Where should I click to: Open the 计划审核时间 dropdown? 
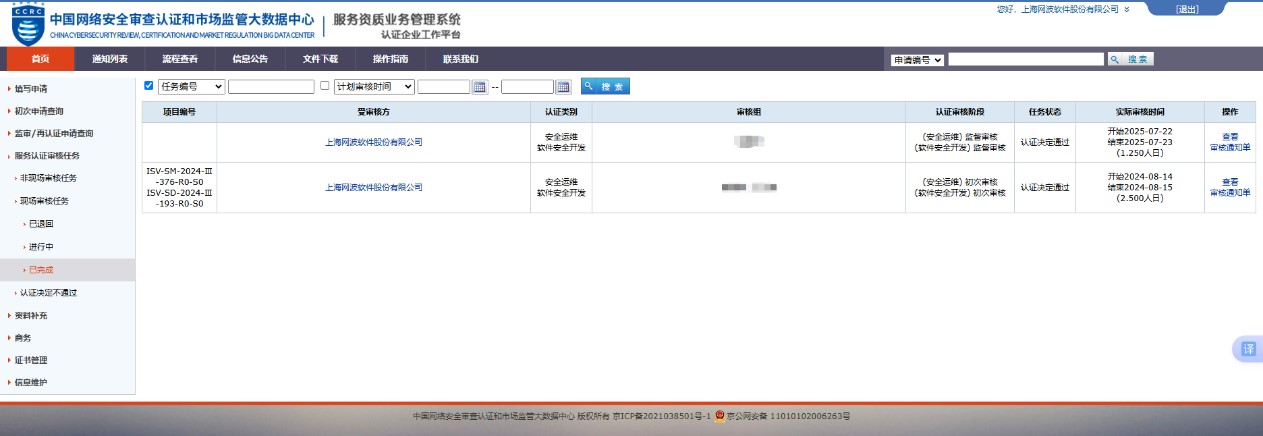[x=373, y=87]
